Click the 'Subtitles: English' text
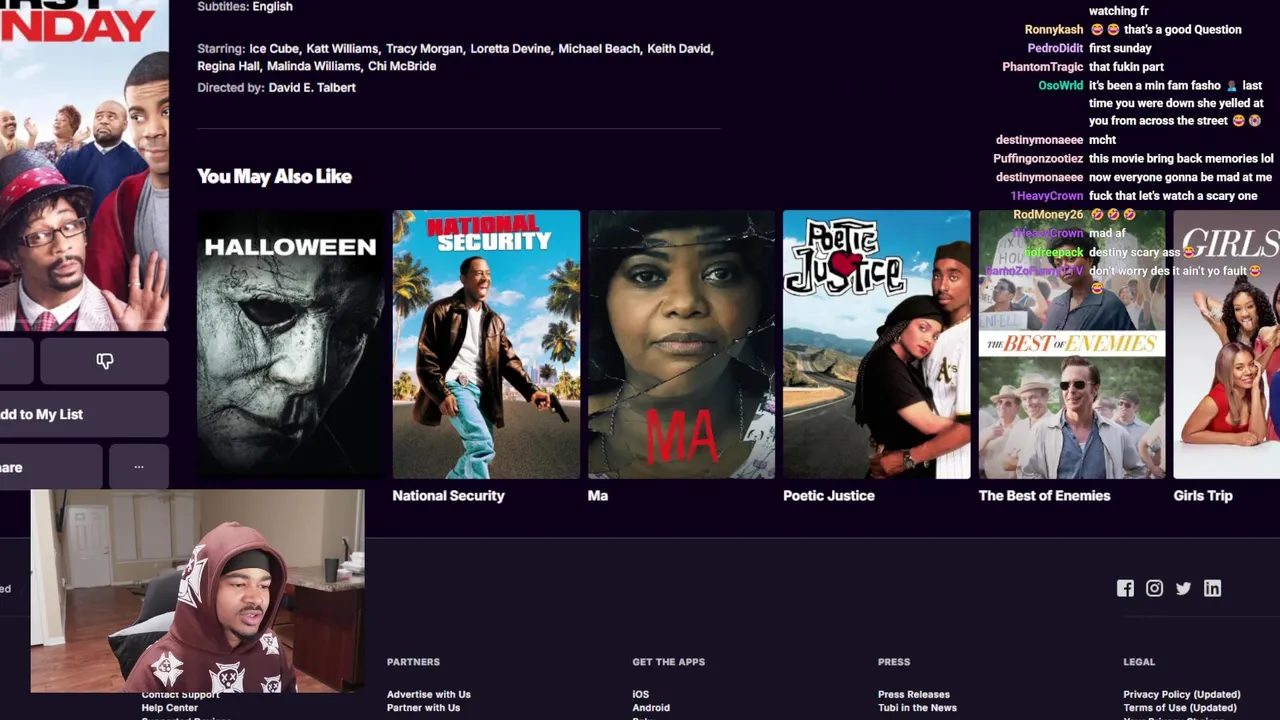 click(x=245, y=7)
